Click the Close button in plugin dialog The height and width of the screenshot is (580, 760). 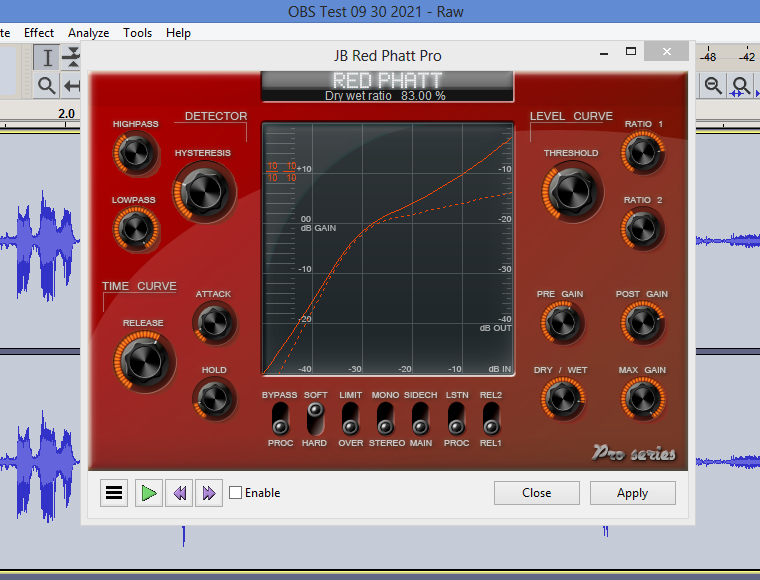(537, 493)
